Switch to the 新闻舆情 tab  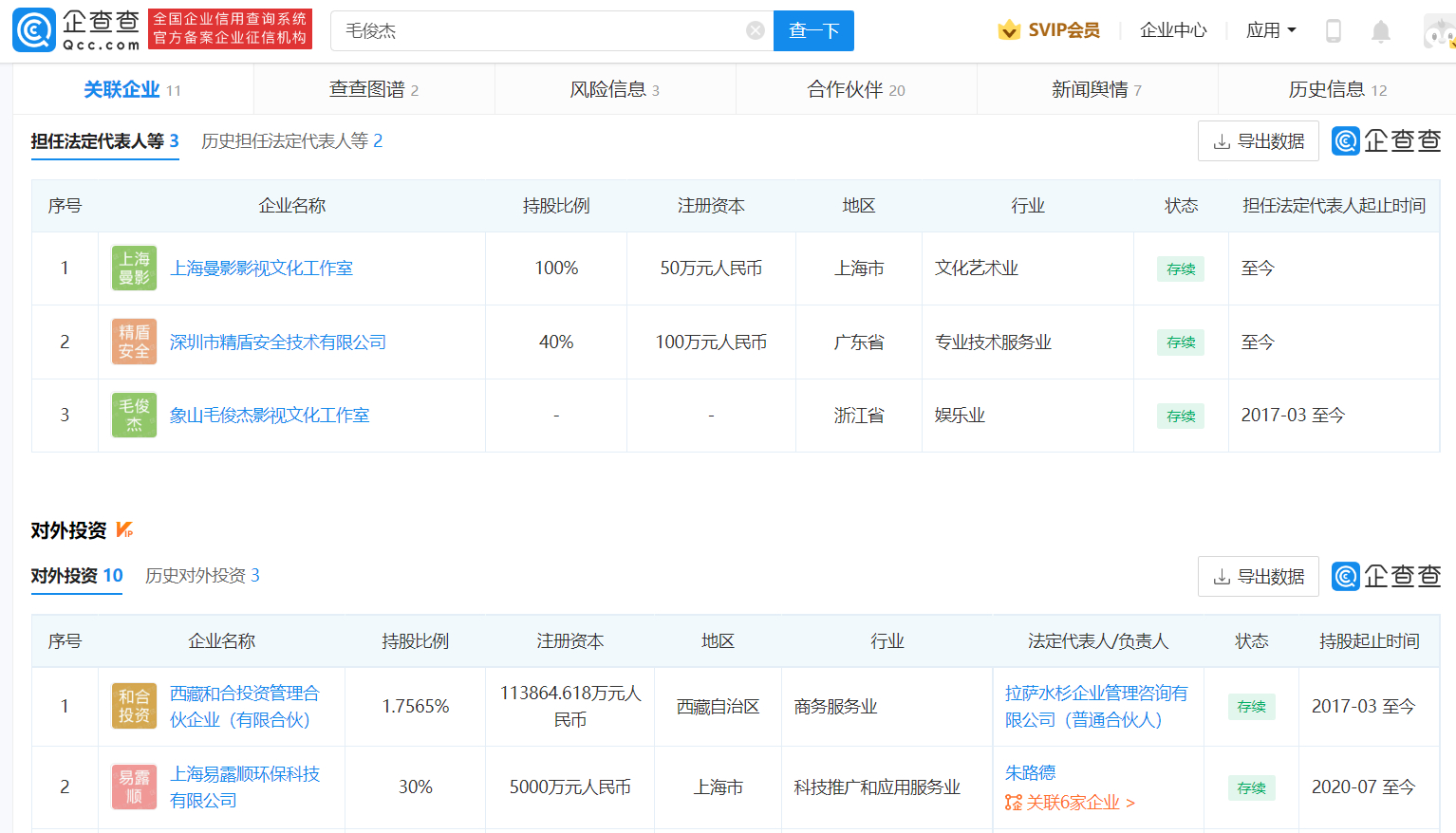pyautogui.click(x=1097, y=89)
